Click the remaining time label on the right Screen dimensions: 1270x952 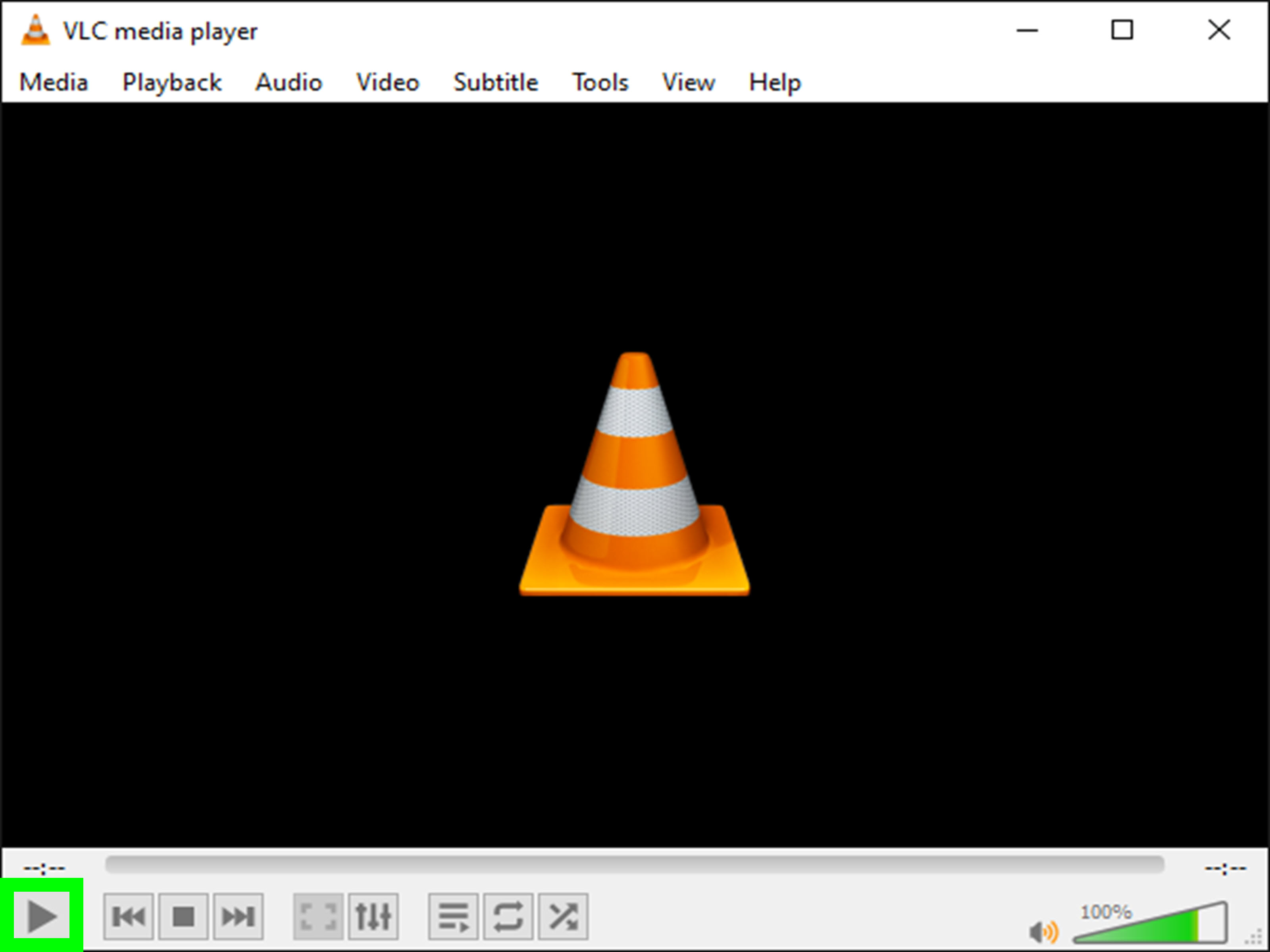(1225, 868)
